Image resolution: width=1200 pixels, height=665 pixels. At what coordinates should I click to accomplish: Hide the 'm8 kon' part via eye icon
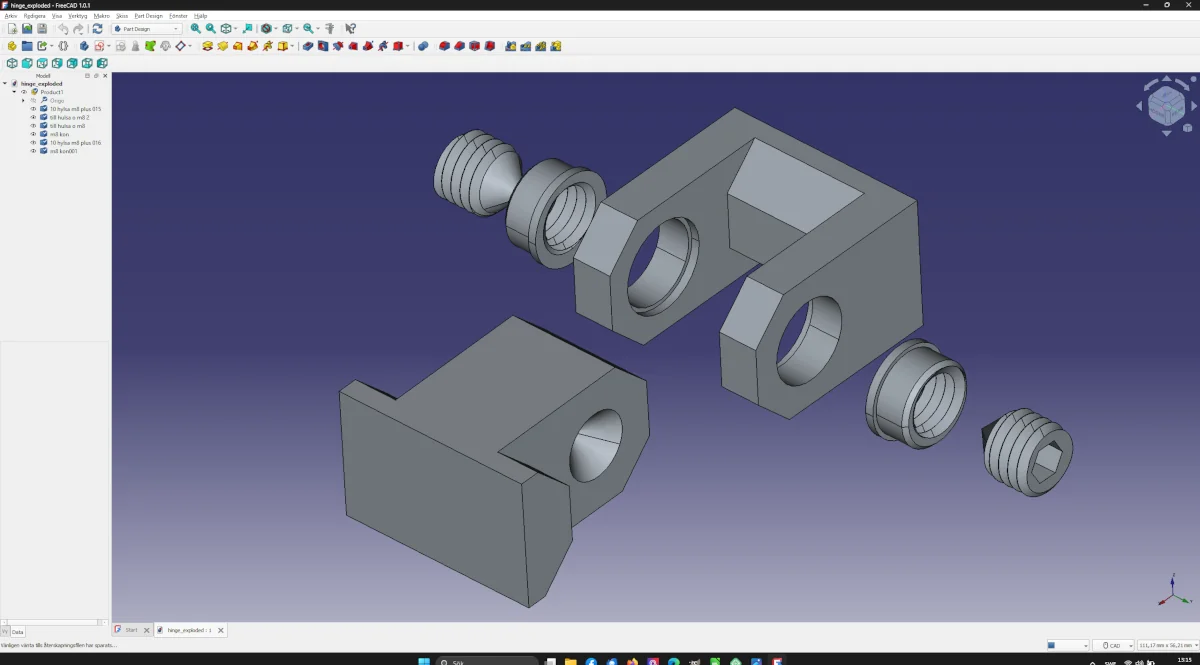click(x=33, y=134)
